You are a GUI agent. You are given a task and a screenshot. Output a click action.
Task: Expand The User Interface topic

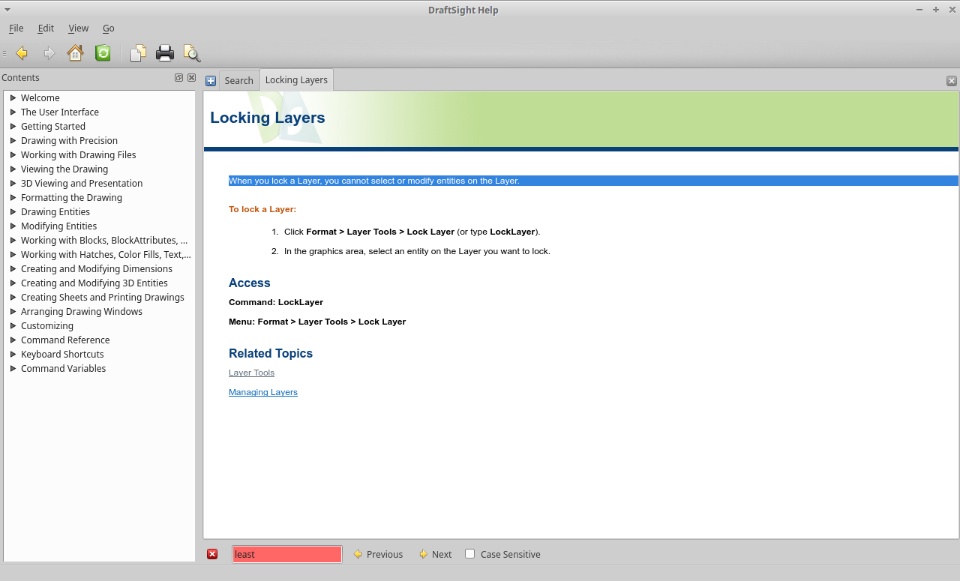[13, 112]
